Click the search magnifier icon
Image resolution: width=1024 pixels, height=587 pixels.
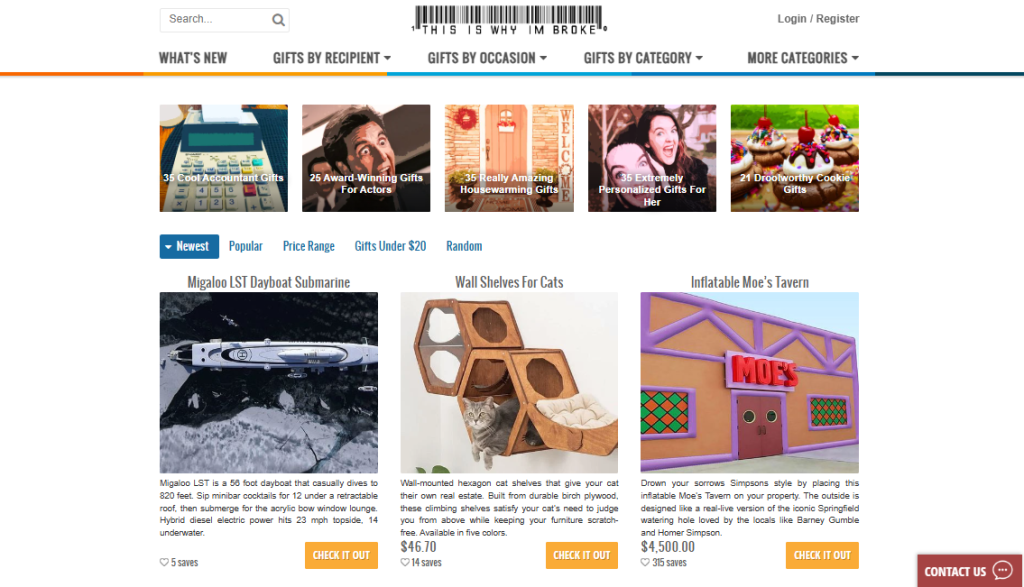point(278,20)
